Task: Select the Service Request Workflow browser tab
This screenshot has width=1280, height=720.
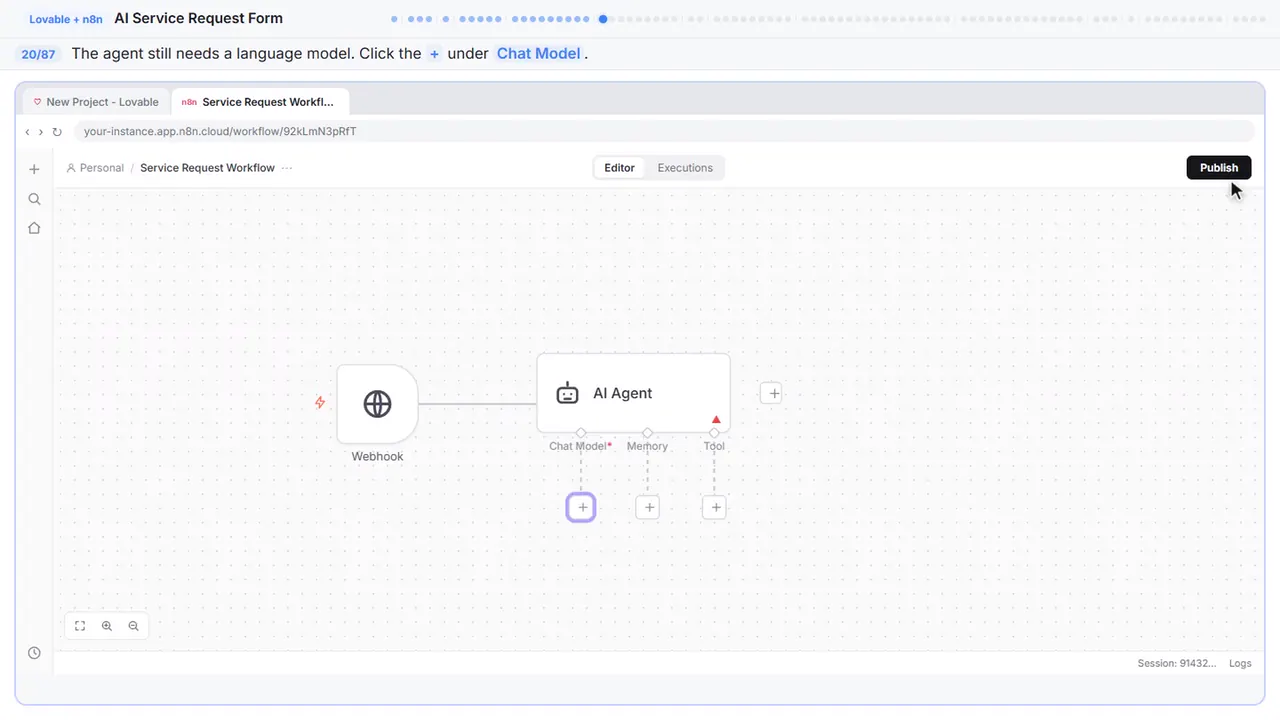Action: click(260, 102)
